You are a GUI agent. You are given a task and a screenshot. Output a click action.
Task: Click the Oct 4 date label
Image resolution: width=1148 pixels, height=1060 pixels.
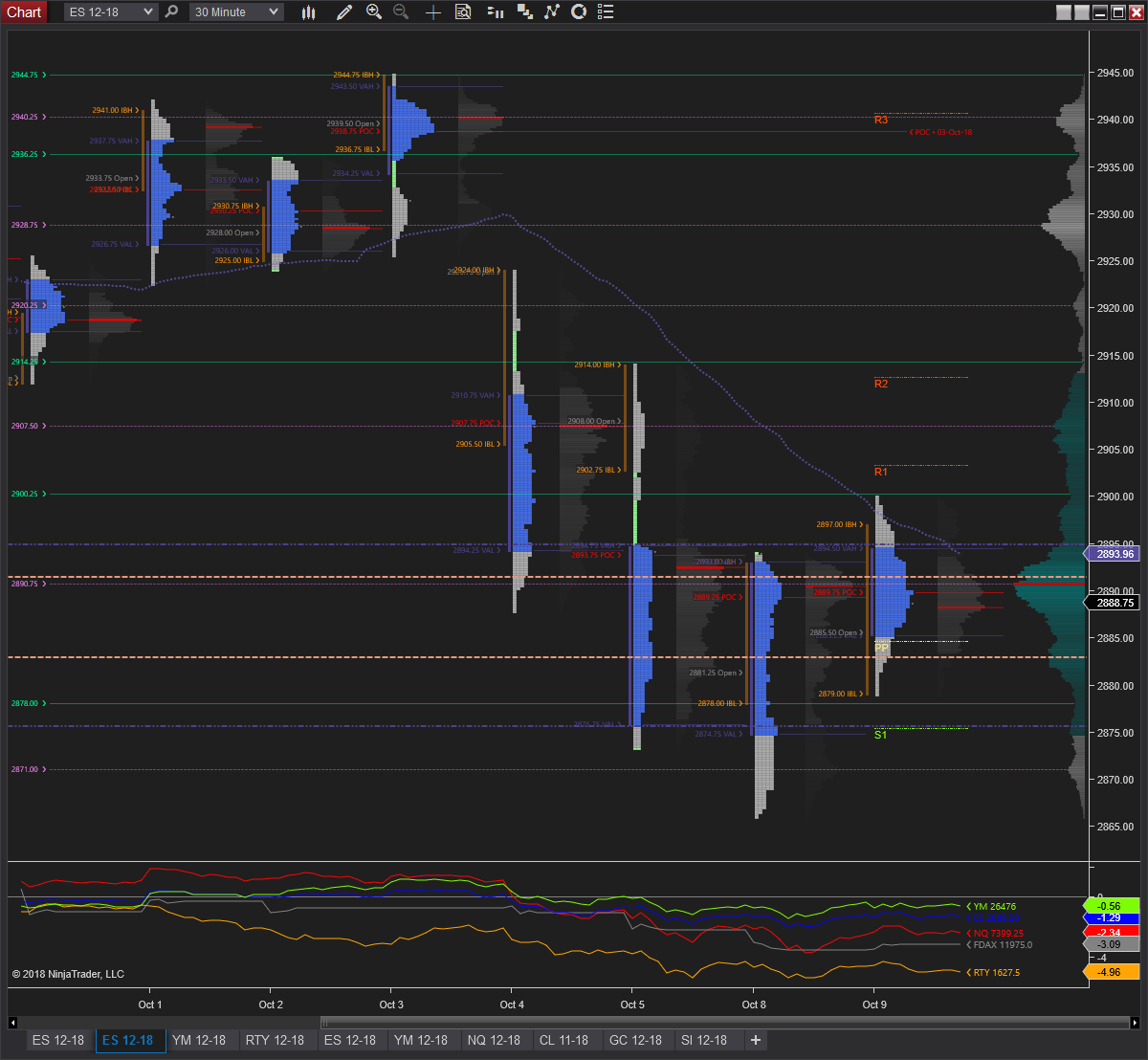[512, 1005]
